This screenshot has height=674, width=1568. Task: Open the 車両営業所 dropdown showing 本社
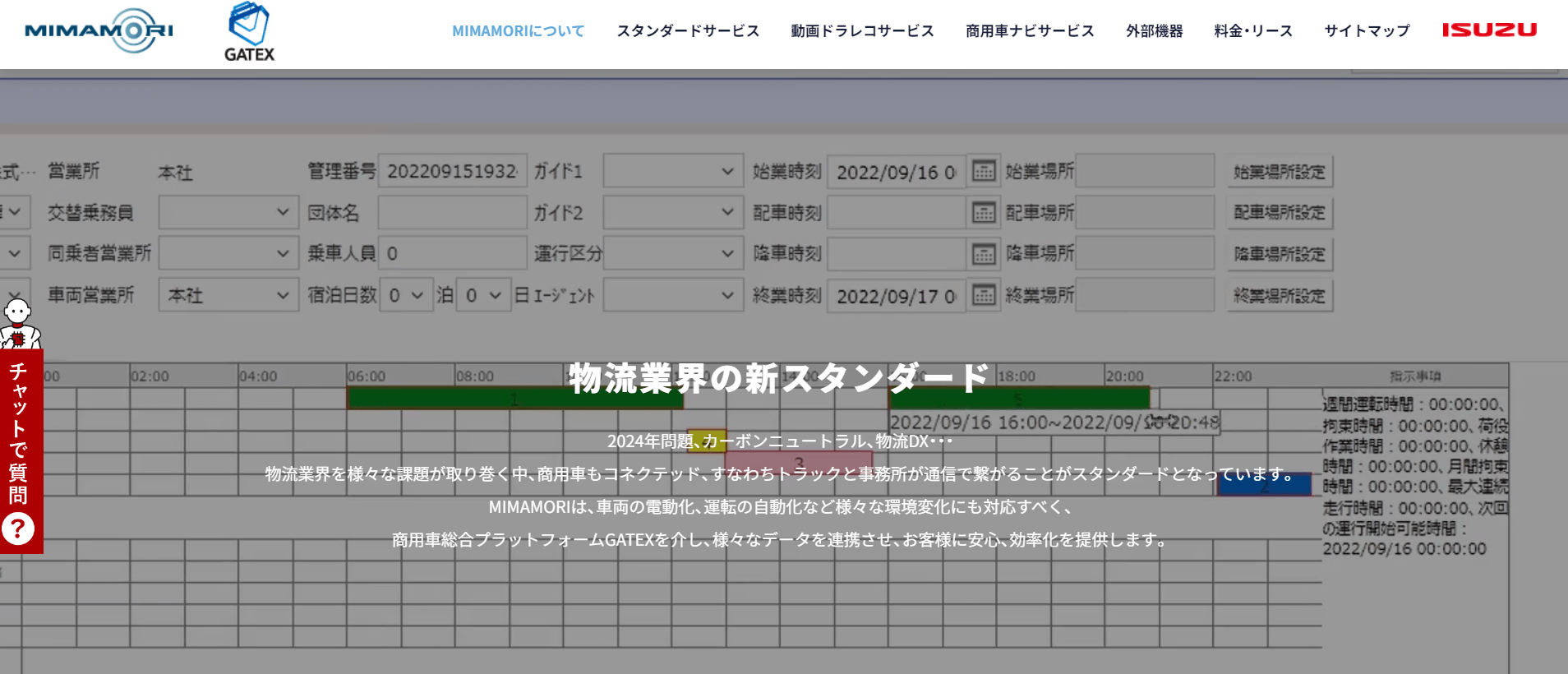[228, 294]
